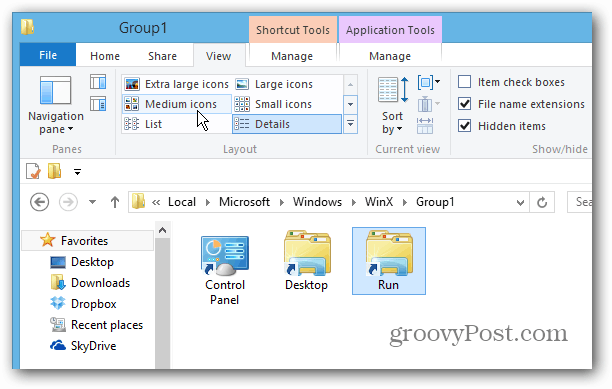Choose Medium icons layout
Screen dimensions: 612x389
[x=177, y=104]
